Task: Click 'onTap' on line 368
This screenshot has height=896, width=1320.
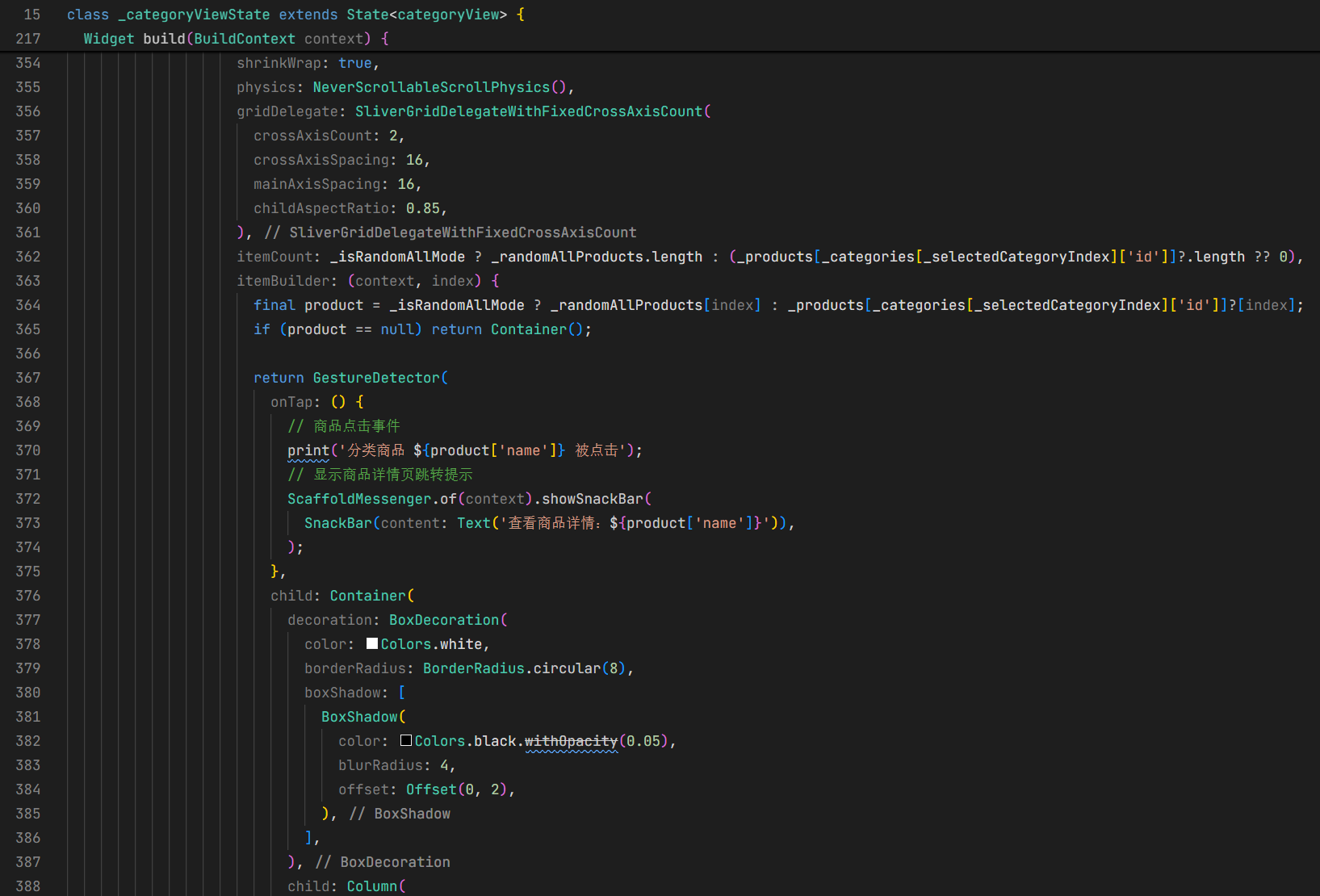Action: pyautogui.click(x=291, y=402)
